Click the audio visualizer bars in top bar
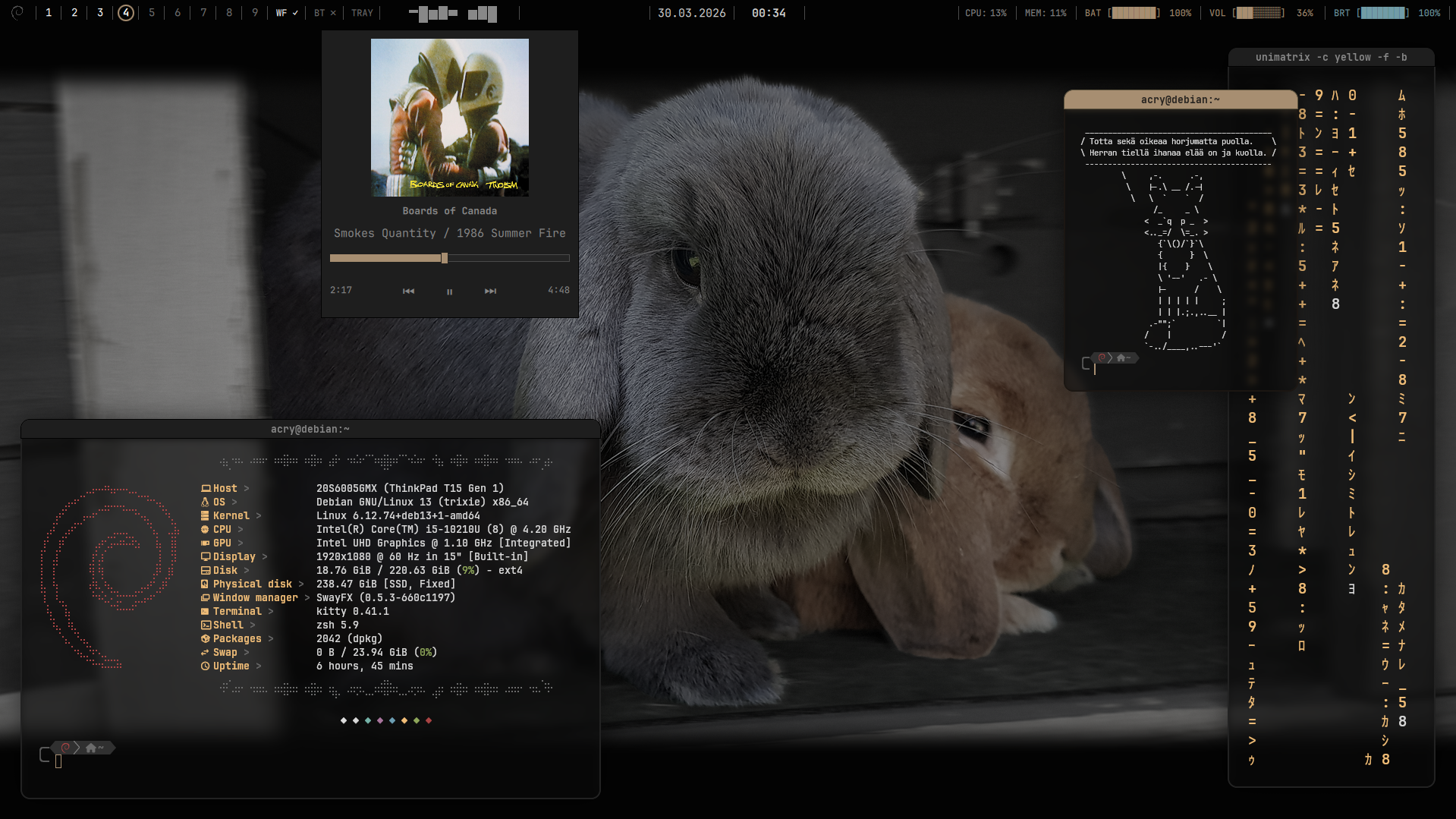1456x819 pixels. (453, 13)
